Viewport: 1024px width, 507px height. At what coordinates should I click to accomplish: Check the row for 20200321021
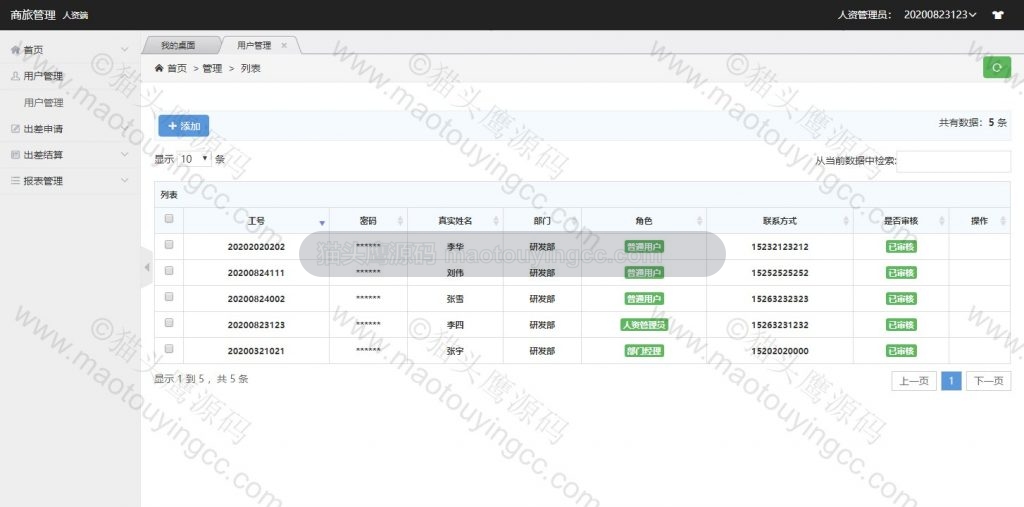[169, 349]
